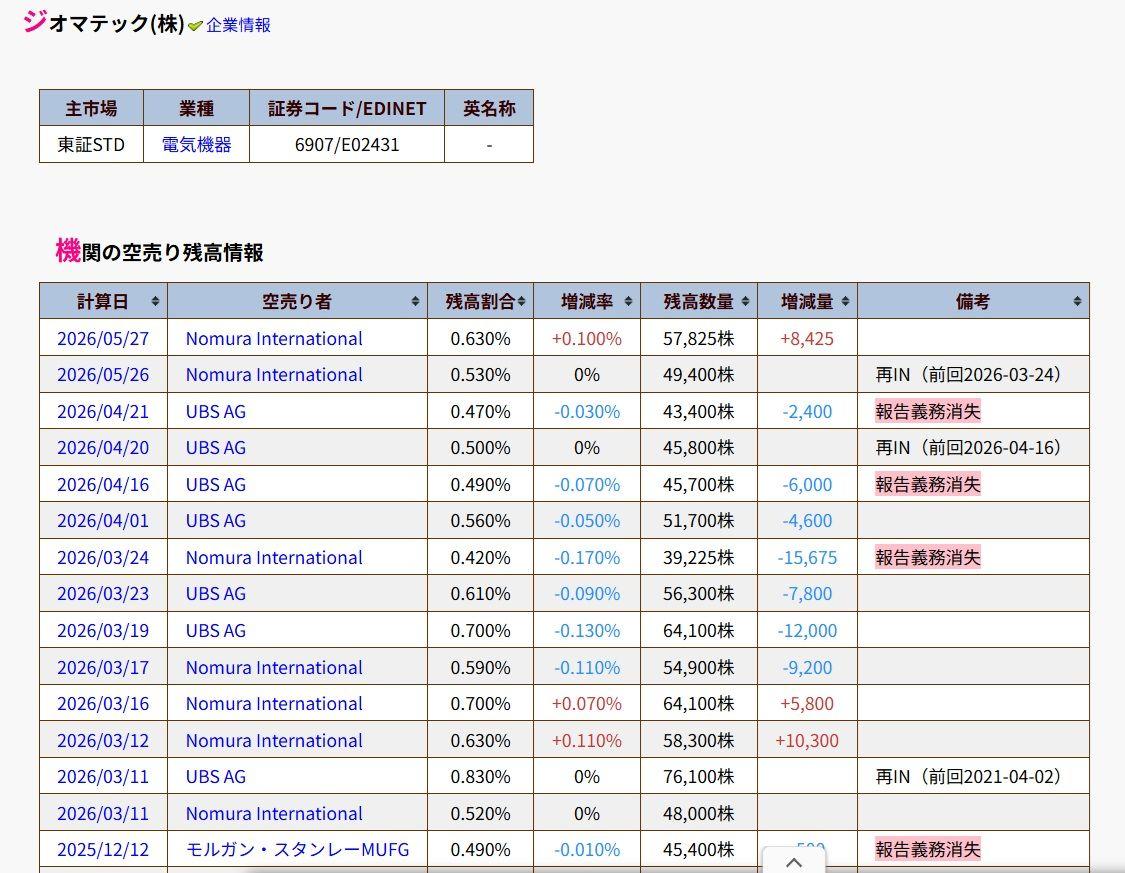Open the 企業情報 company info link

pos(238,25)
